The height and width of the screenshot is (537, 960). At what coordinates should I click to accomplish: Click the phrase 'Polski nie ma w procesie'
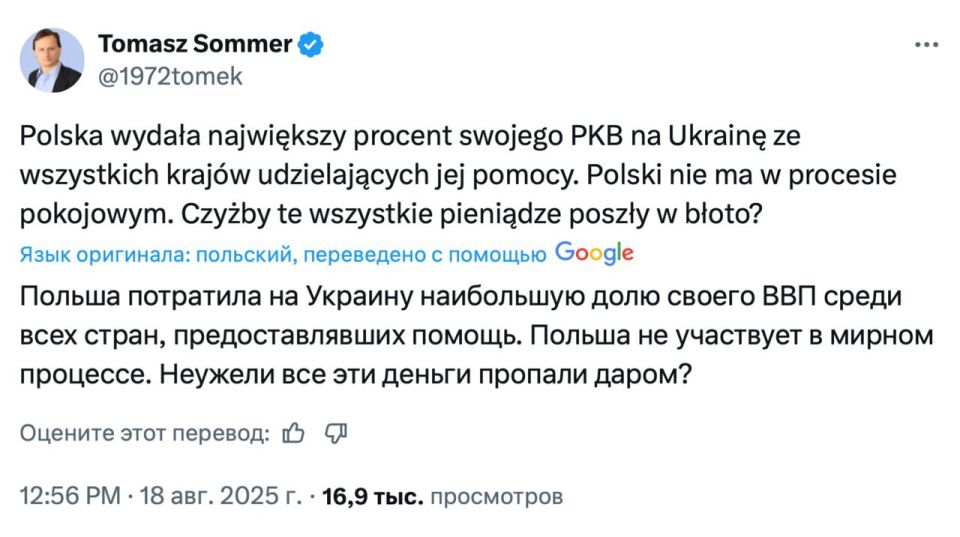[x=741, y=176]
